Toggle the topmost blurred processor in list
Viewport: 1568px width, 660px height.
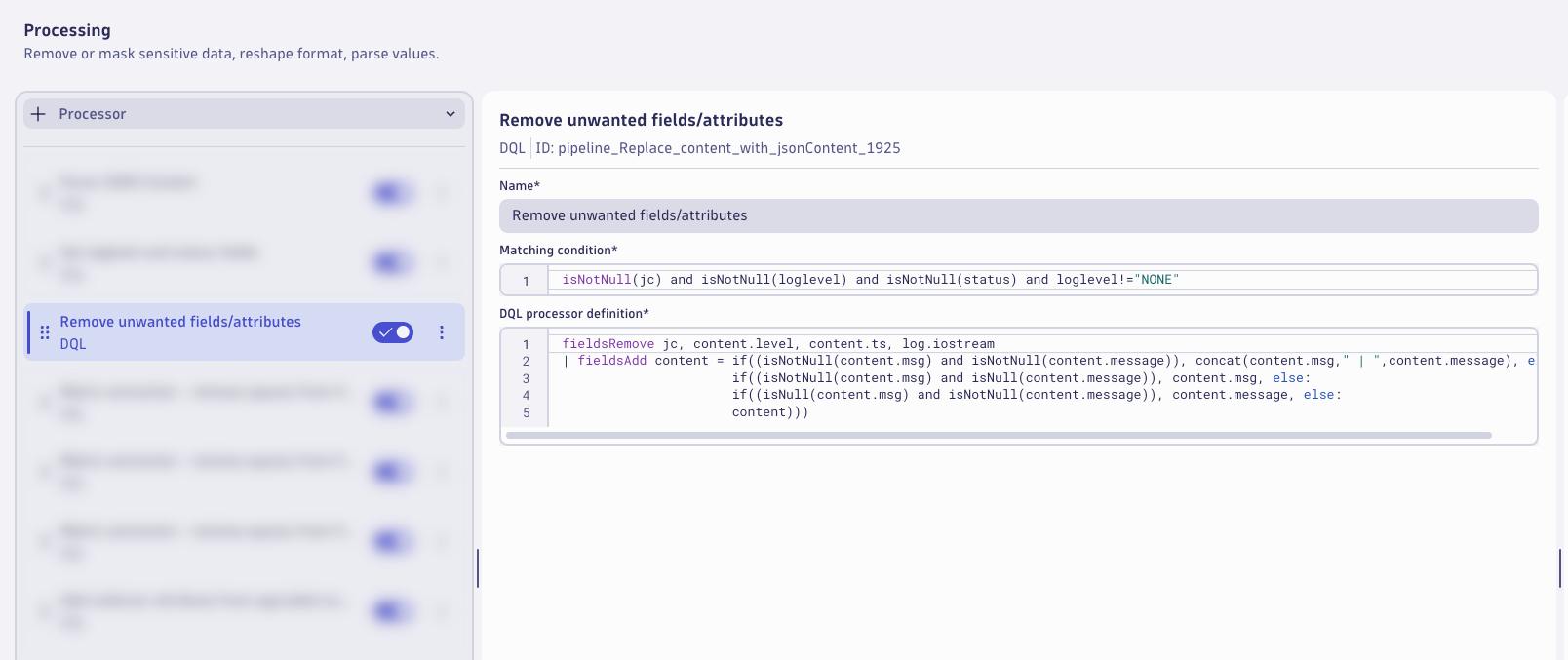(393, 193)
